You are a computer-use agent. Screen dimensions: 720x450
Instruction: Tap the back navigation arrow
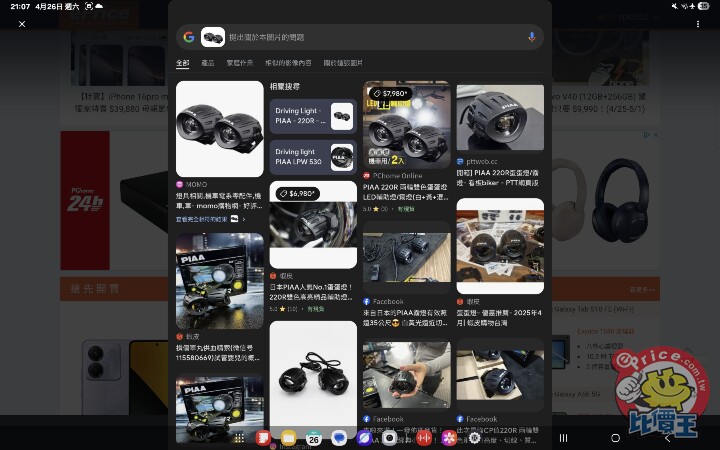coord(668,438)
